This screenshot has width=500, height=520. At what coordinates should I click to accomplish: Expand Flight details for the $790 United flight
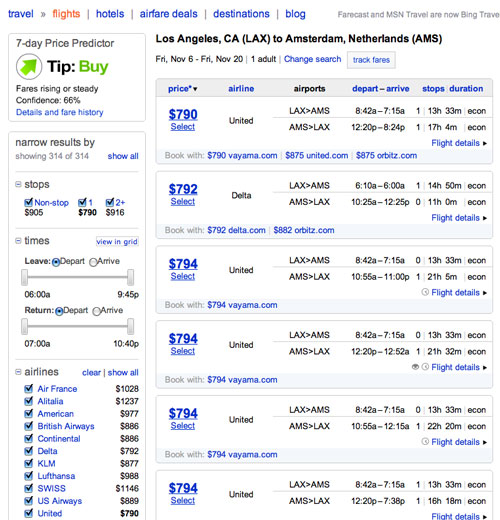coord(459,143)
